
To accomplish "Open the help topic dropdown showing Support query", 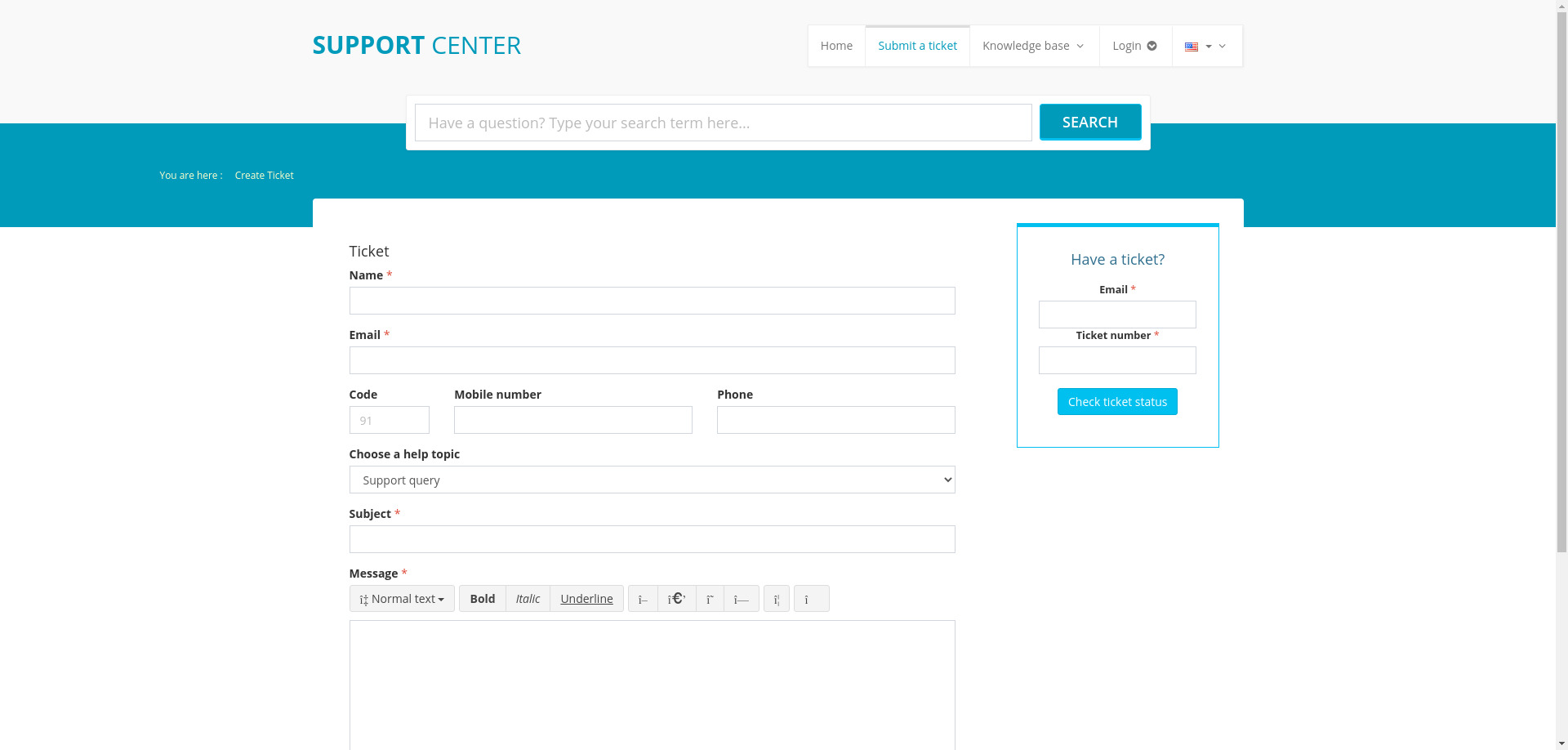I will (652, 480).
